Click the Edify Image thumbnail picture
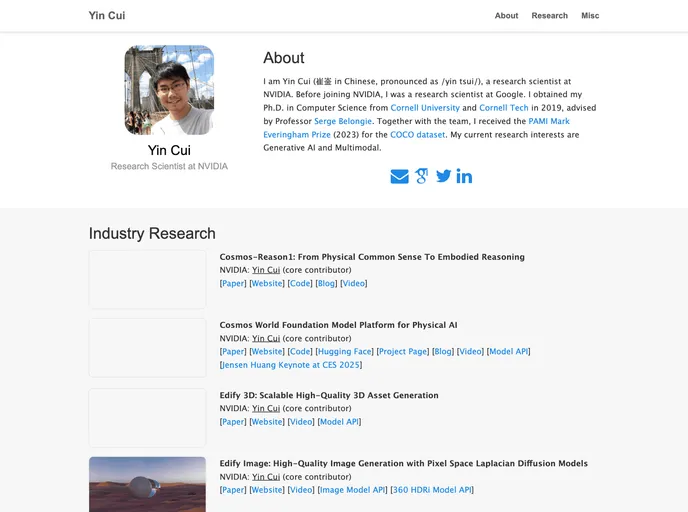 (147, 484)
